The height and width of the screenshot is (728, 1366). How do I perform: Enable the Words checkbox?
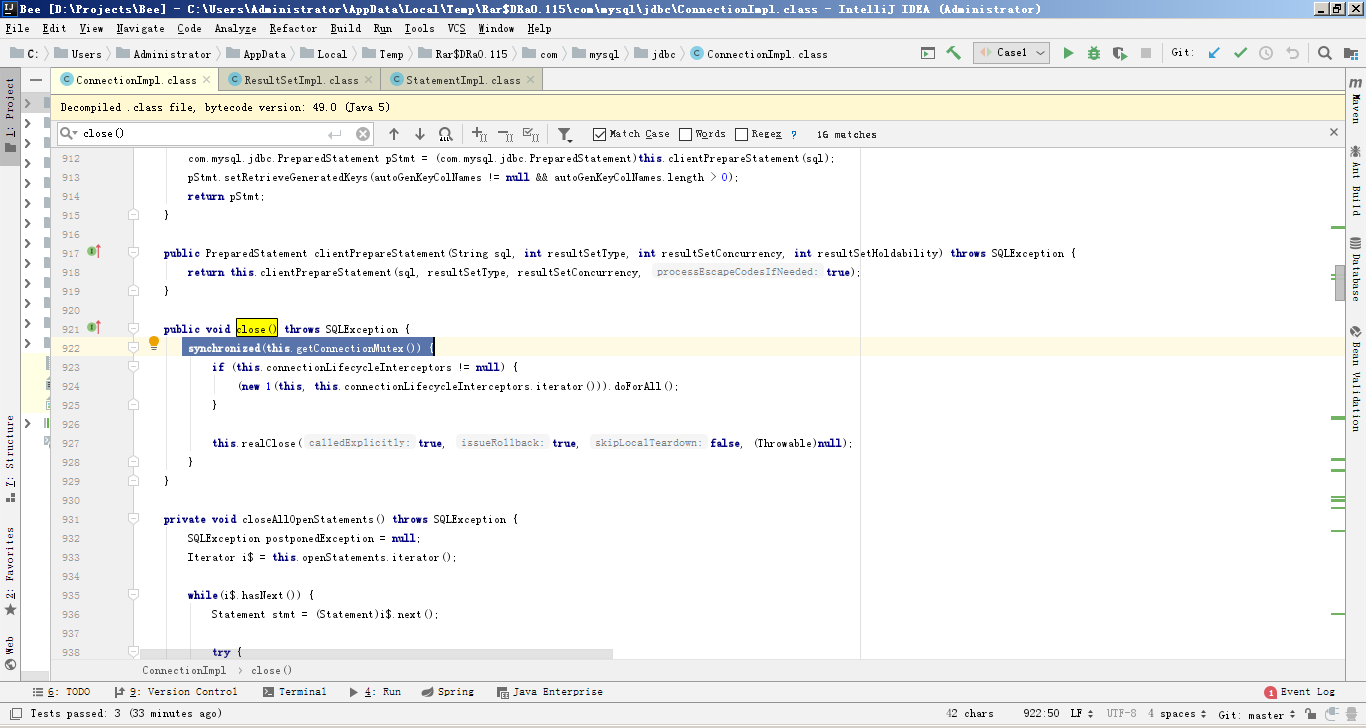(x=685, y=134)
